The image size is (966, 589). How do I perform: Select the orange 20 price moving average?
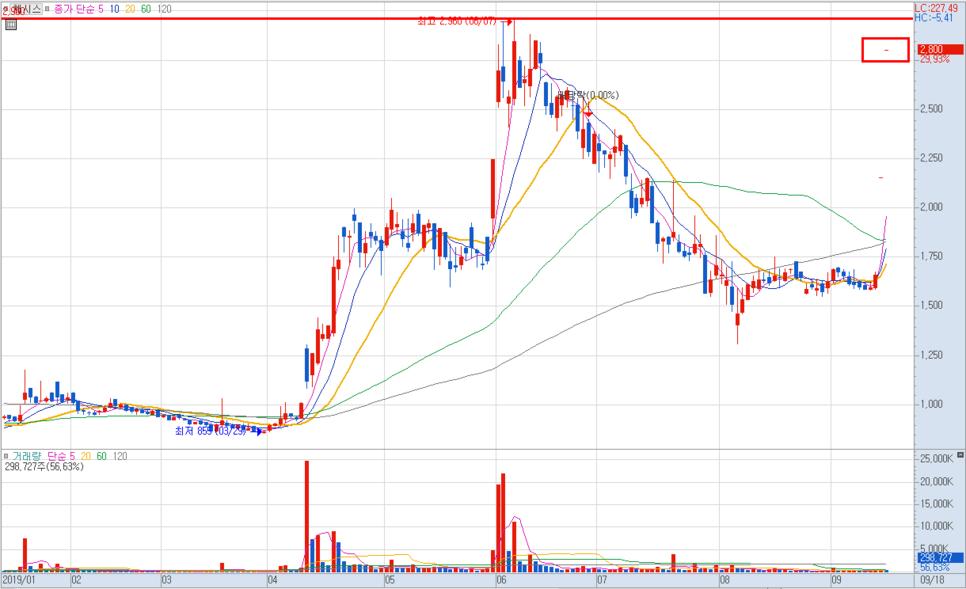130,9
